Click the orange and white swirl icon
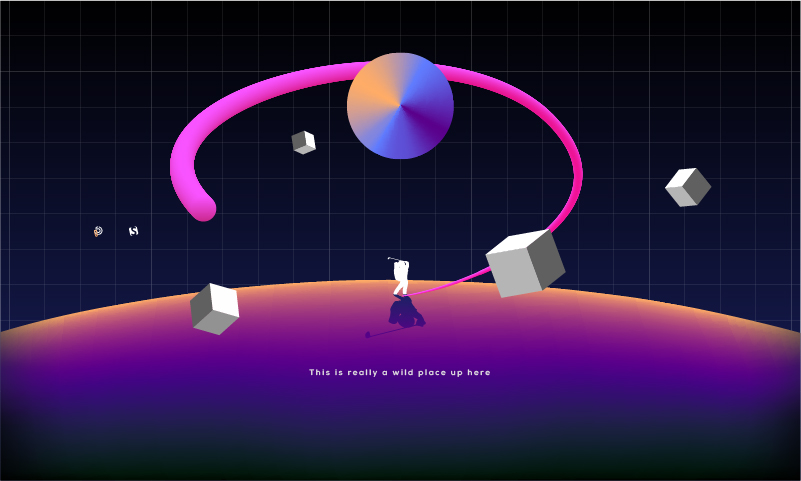The height and width of the screenshot is (481, 801). [98, 231]
